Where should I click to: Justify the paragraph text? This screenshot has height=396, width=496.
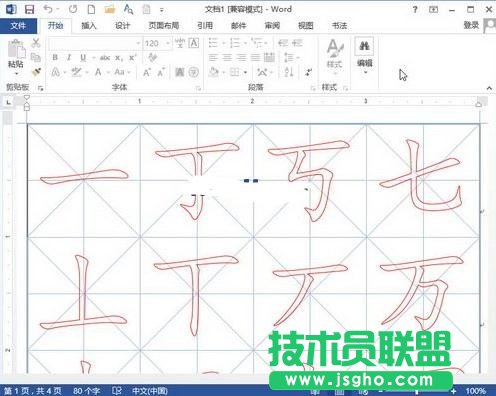[255, 58]
